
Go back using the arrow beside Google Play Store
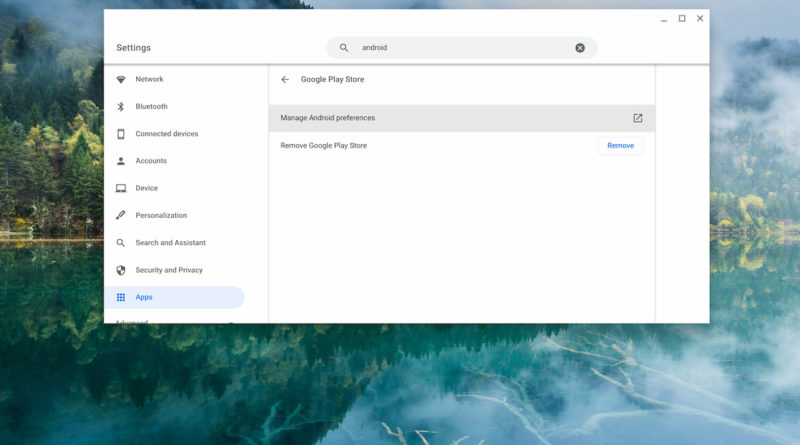click(285, 80)
